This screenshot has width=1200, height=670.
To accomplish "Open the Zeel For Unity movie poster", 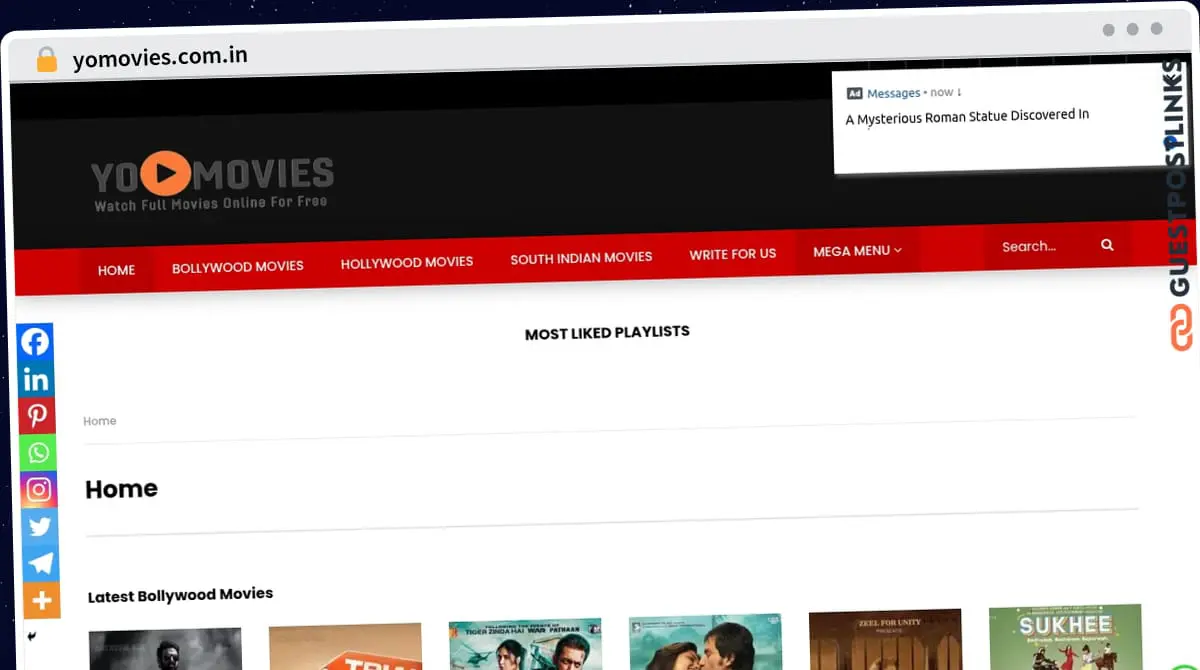I will tap(885, 639).
